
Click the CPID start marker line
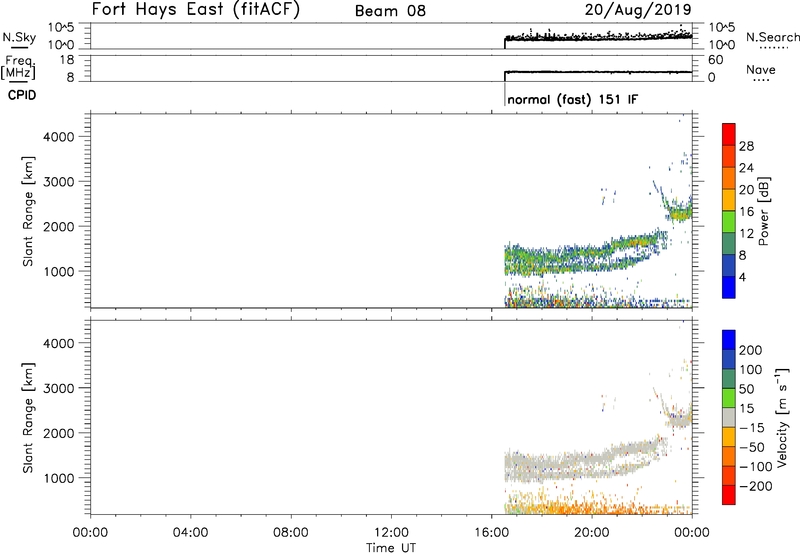pos(505,95)
